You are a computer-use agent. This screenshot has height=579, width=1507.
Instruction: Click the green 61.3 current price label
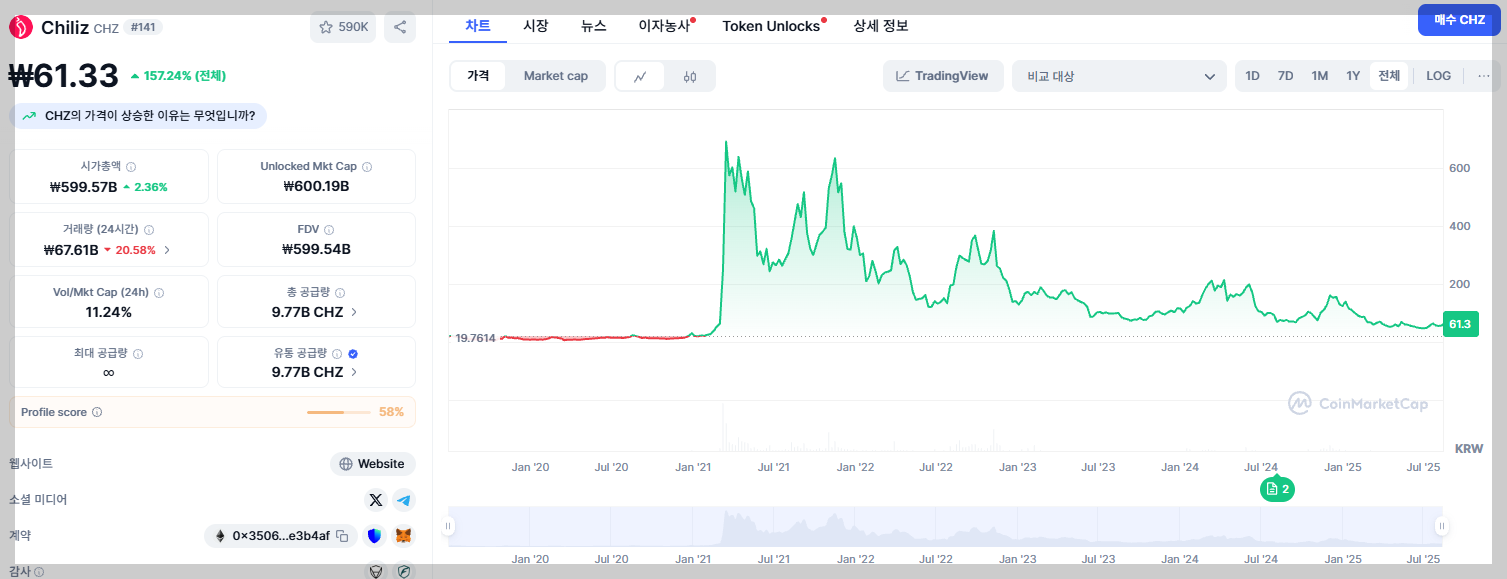click(1460, 324)
